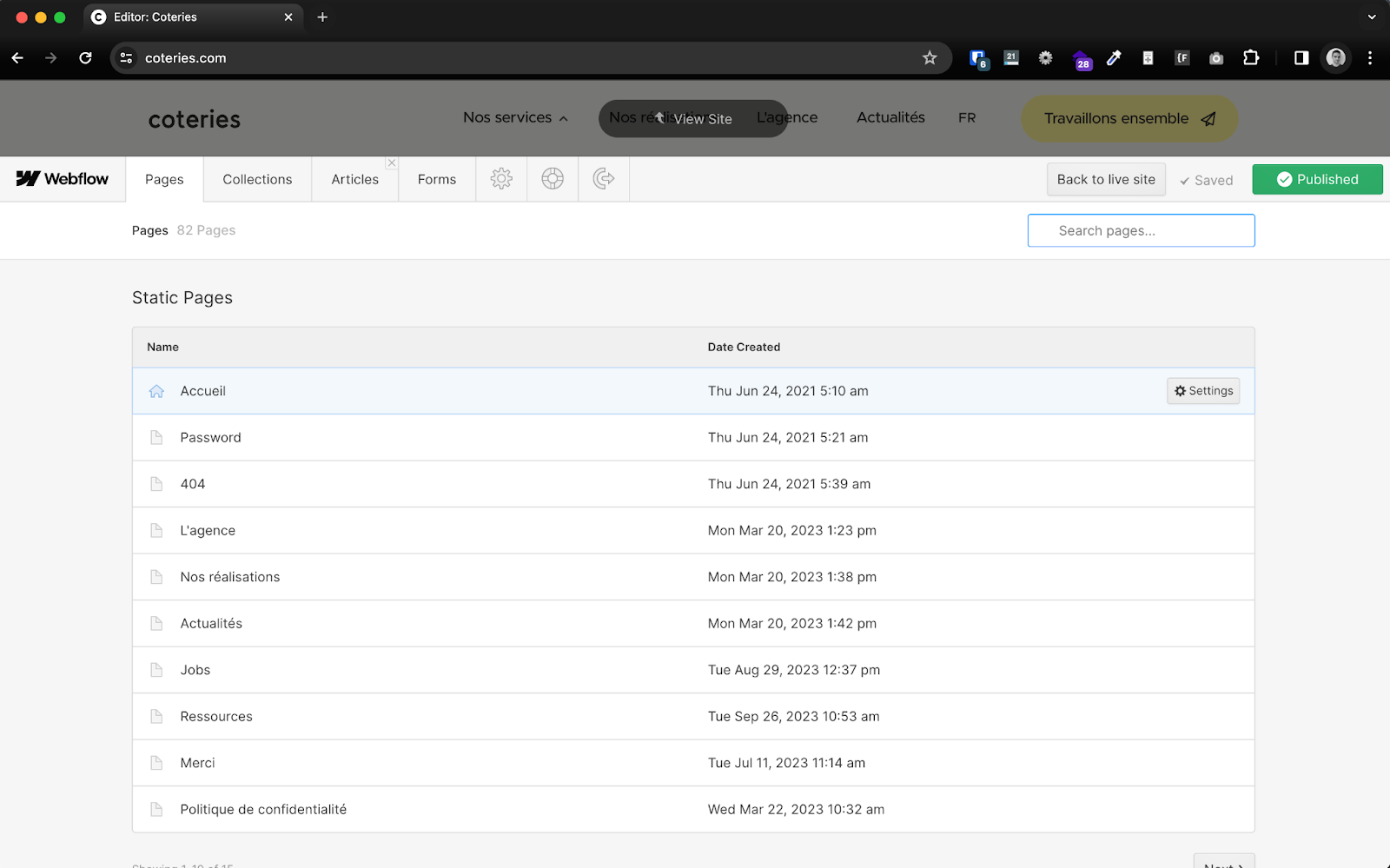
Task: Open the L'agence page row
Action: [693, 531]
